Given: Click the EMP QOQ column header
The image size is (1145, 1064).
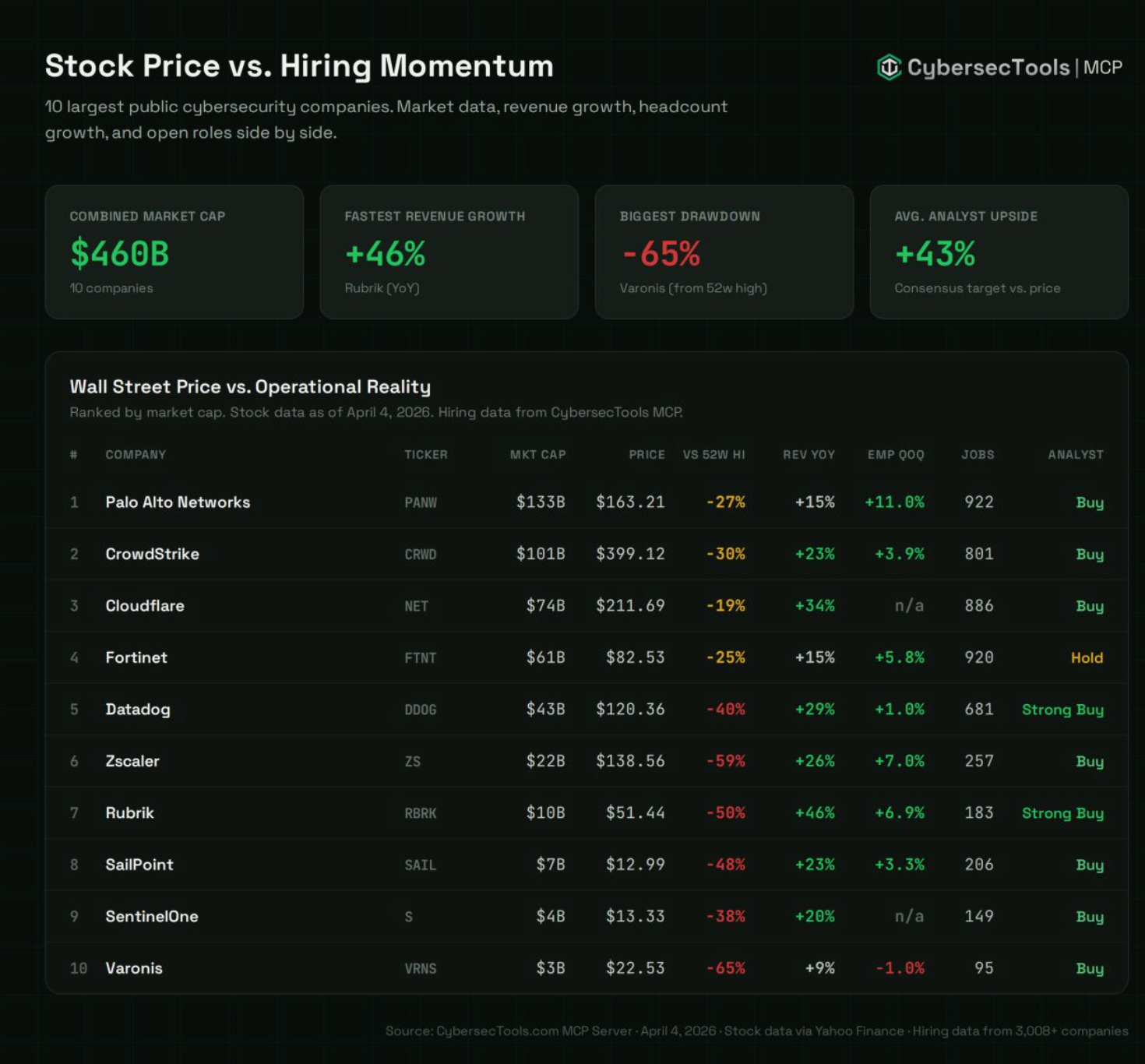Looking at the screenshot, I should (x=896, y=454).
